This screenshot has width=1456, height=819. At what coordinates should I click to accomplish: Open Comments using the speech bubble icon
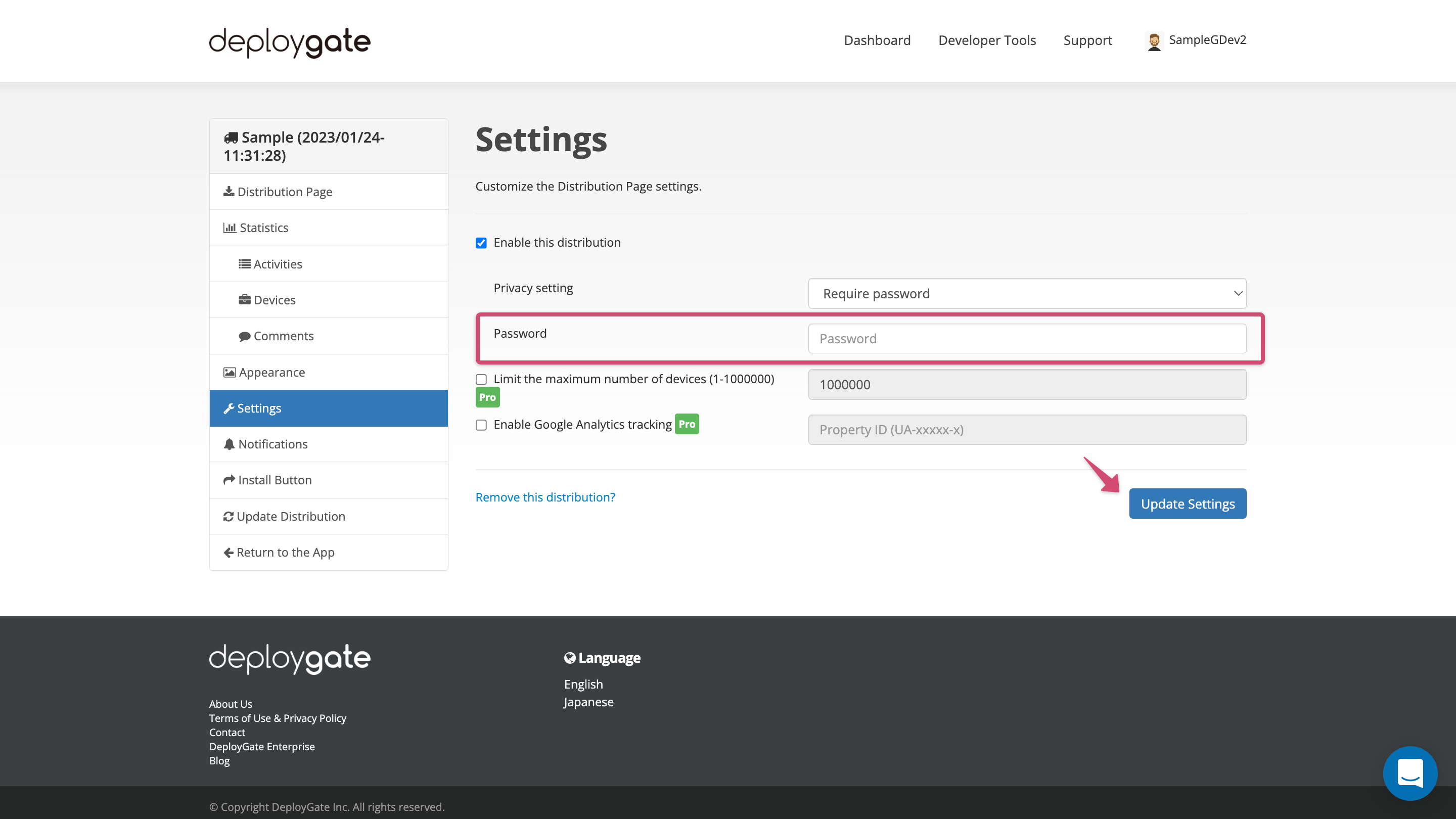(x=244, y=336)
